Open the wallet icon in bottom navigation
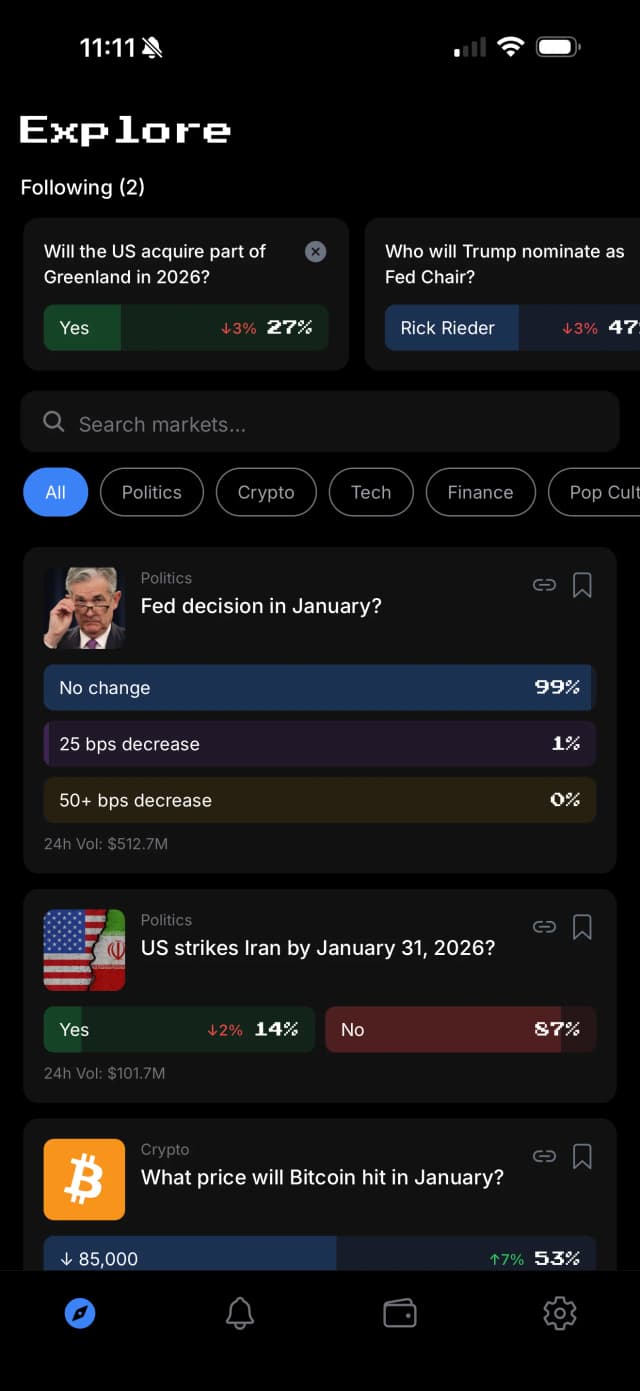The height and width of the screenshot is (1391, 640). [x=400, y=1313]
